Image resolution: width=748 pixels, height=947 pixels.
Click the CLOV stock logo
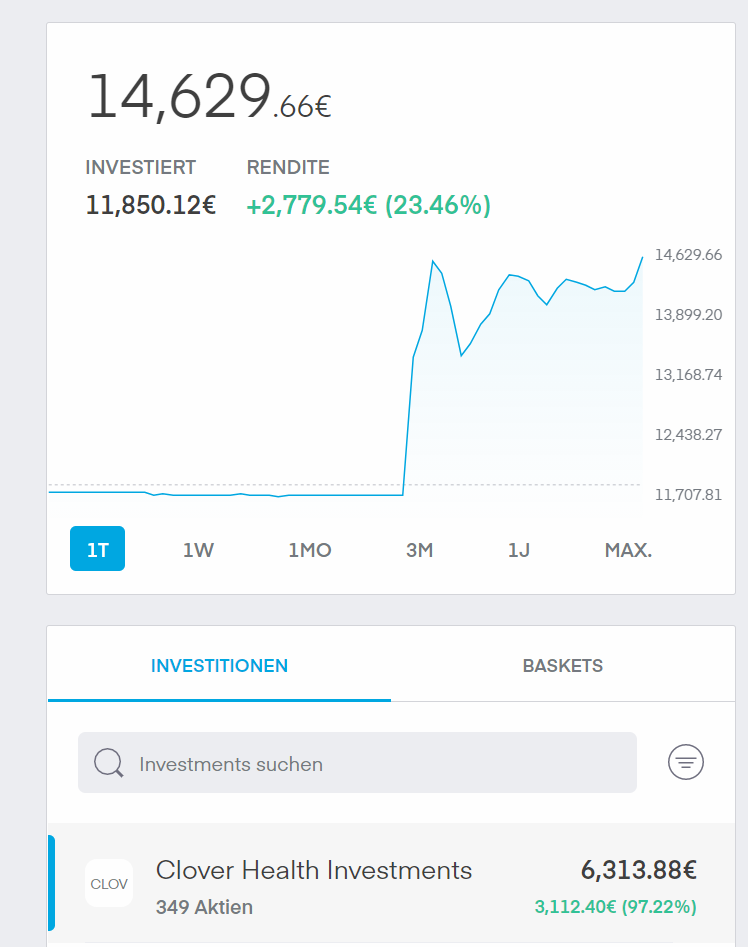pyautogui.click(x=109, y=884)
